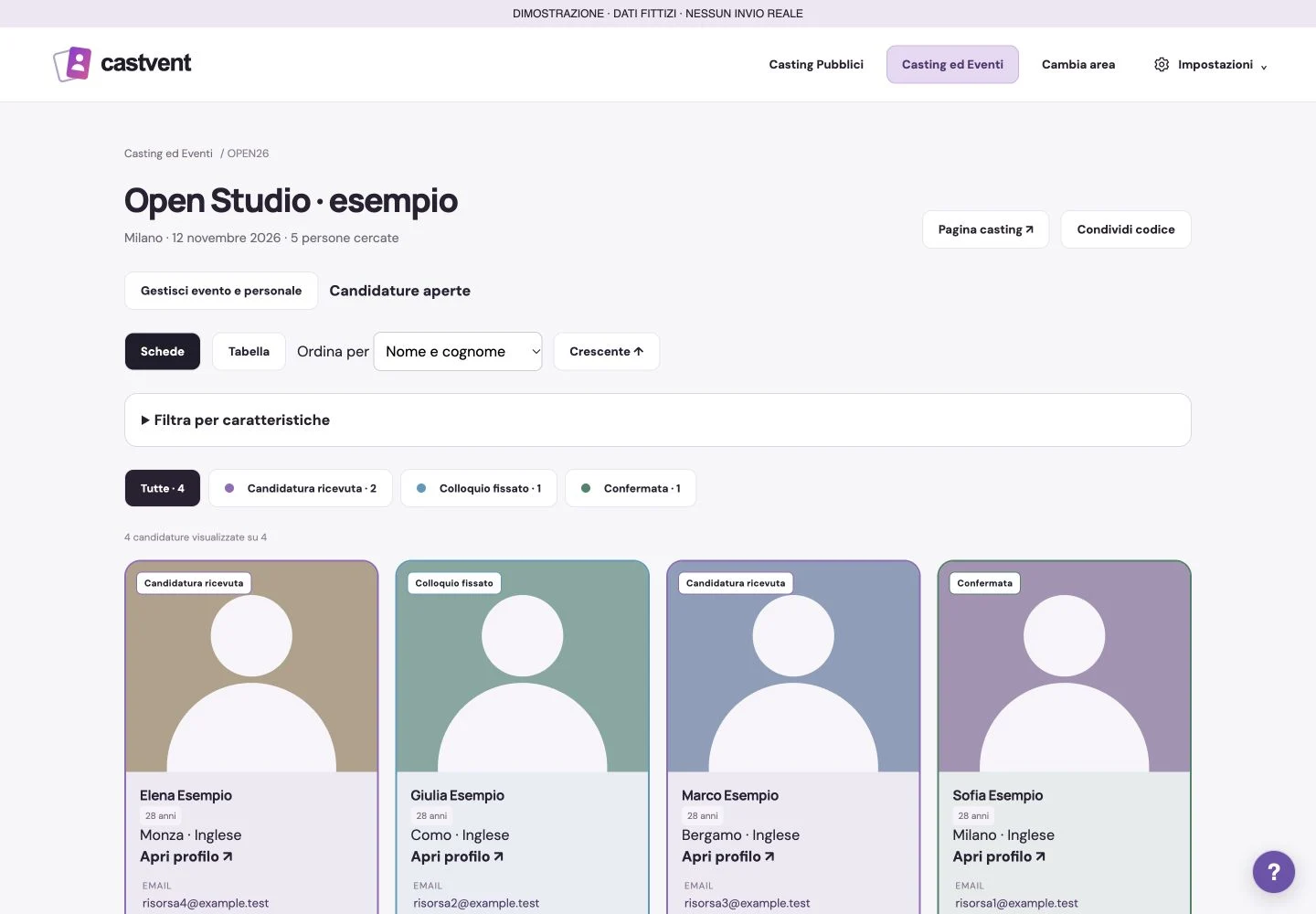Open the Pagina casting button

[x=985, y=229]
